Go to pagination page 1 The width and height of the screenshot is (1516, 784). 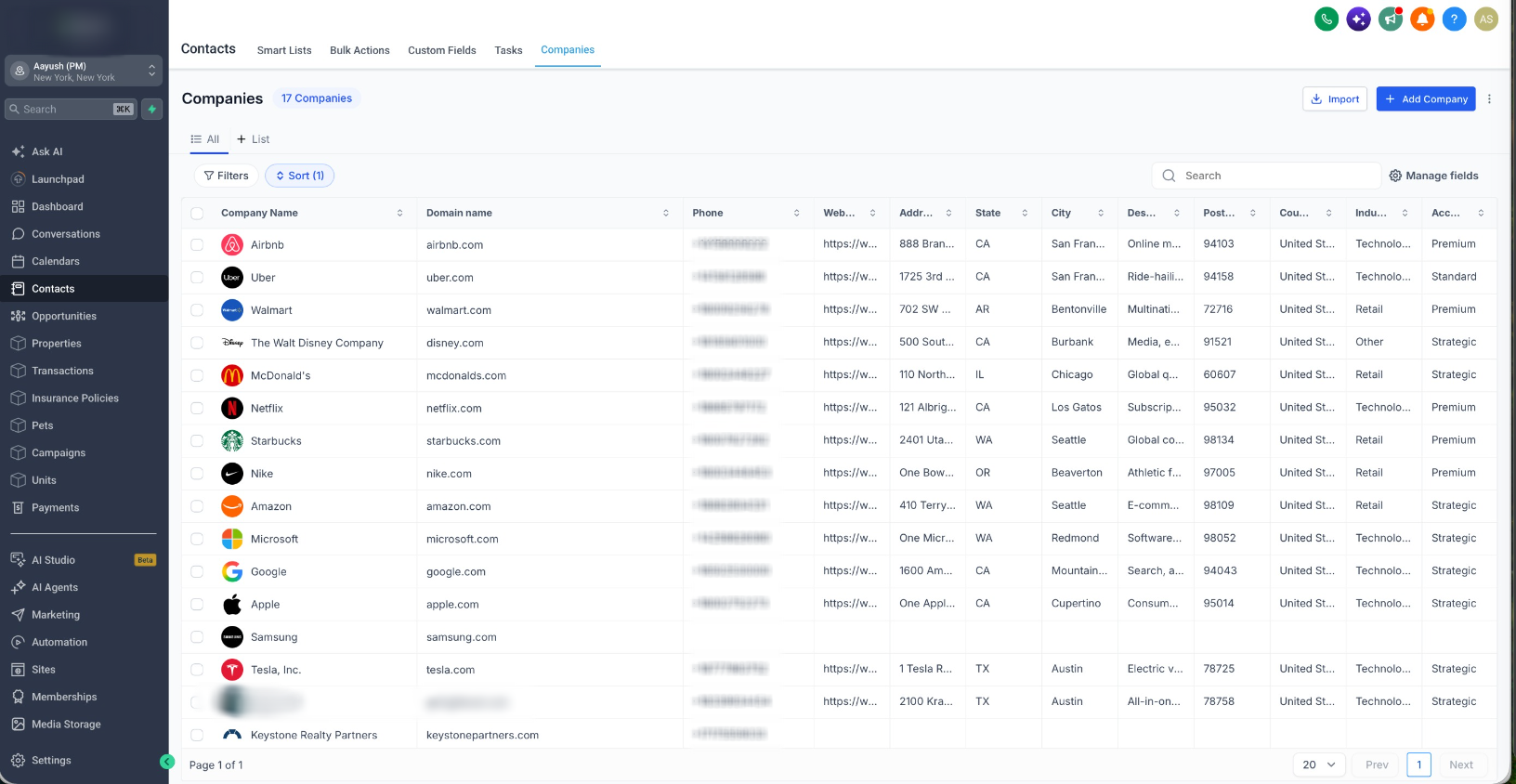click(1419, 764)
